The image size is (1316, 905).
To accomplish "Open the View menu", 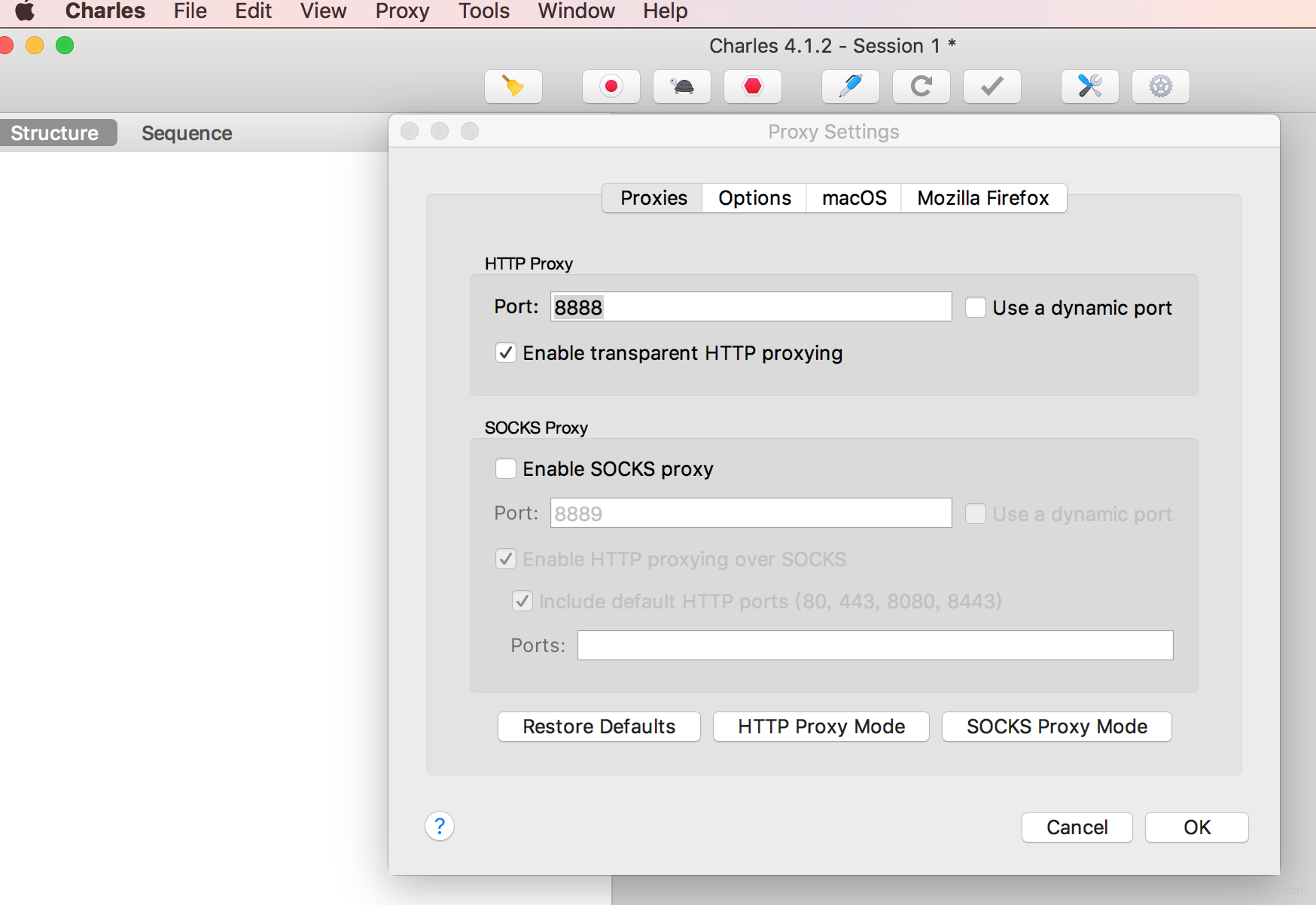I will point(324,11).
